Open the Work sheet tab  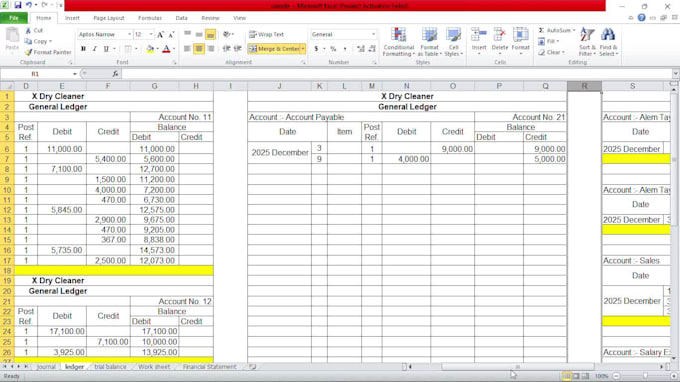[x=154, y=367]
